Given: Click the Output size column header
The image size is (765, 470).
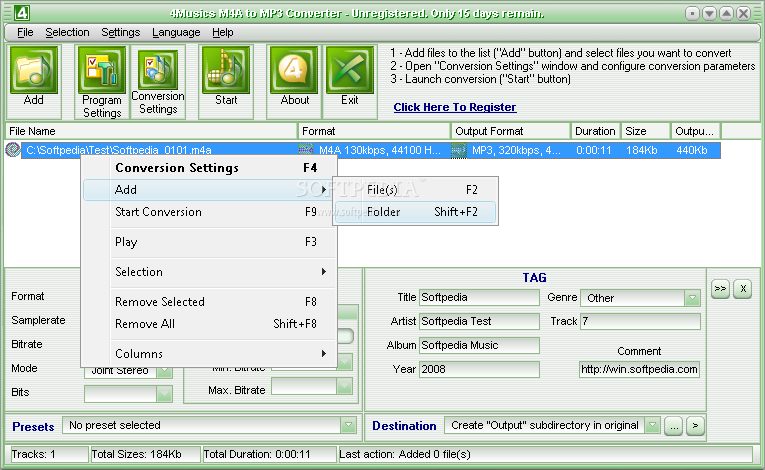Looking at the screenshot, I should point(696,131).
